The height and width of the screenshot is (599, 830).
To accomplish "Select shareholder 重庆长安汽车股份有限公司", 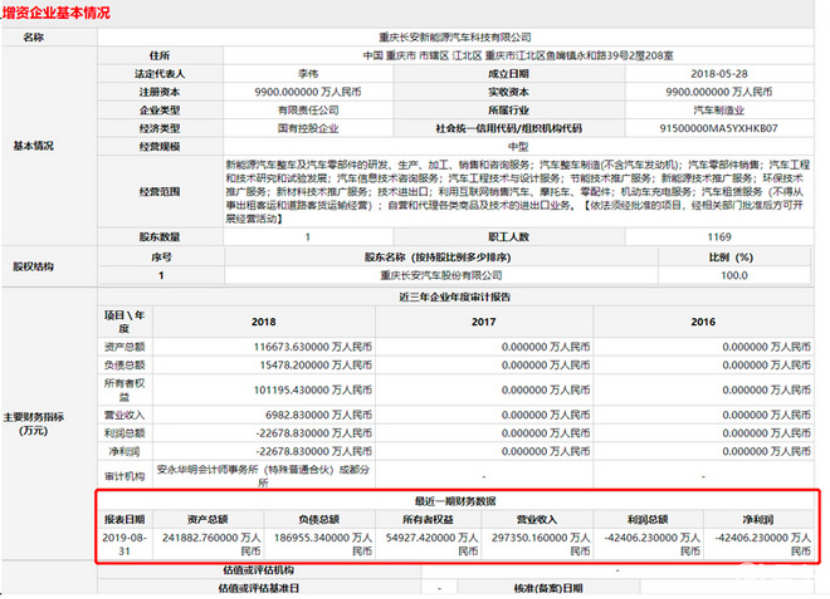I will (441, 275).
